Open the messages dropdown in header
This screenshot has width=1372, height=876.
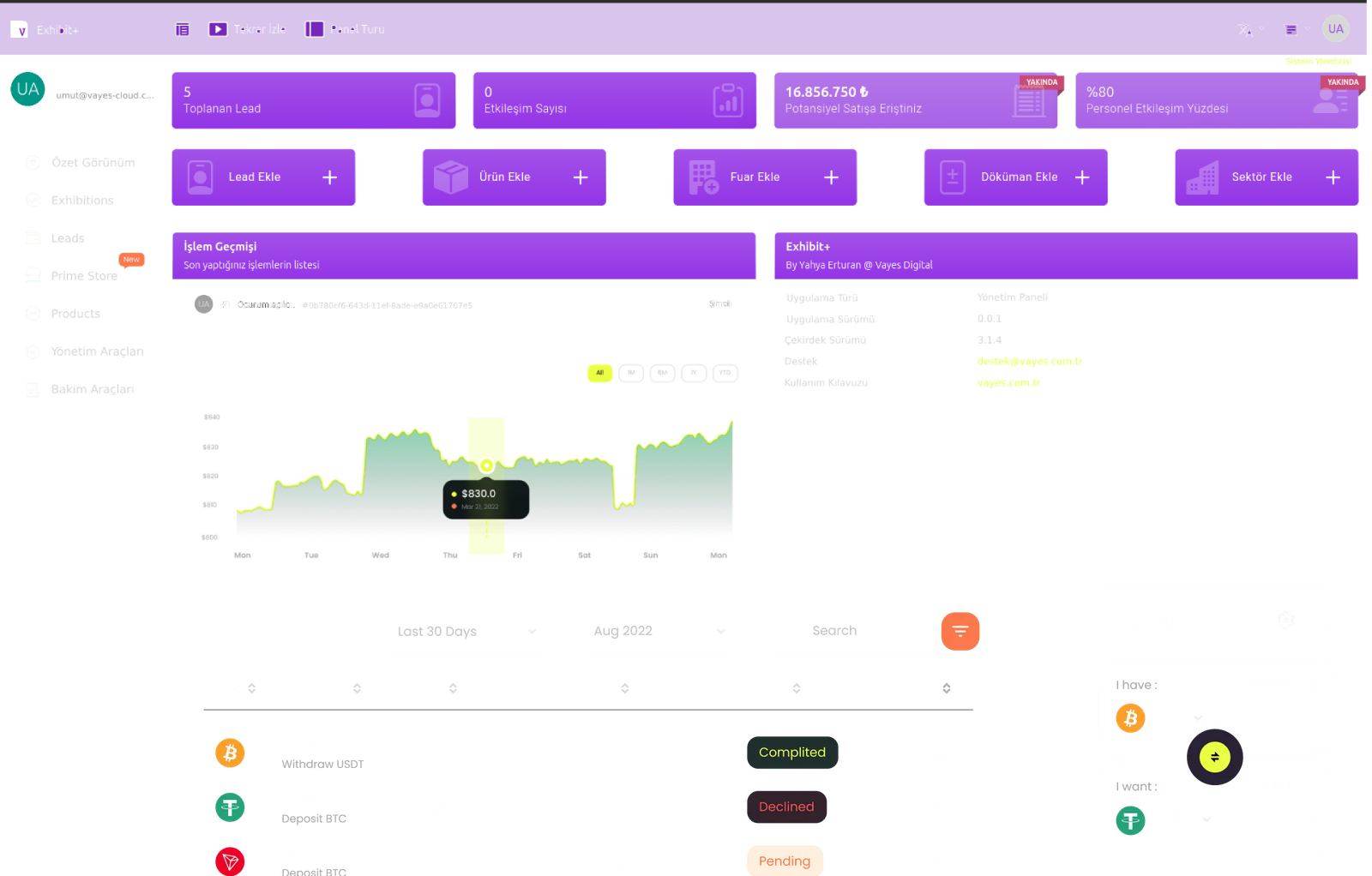pyautogui.click(x=1295, y=30)
